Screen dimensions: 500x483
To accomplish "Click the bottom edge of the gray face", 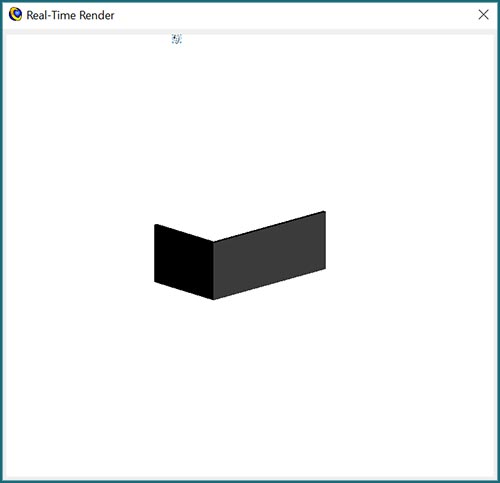I will 269,284.
